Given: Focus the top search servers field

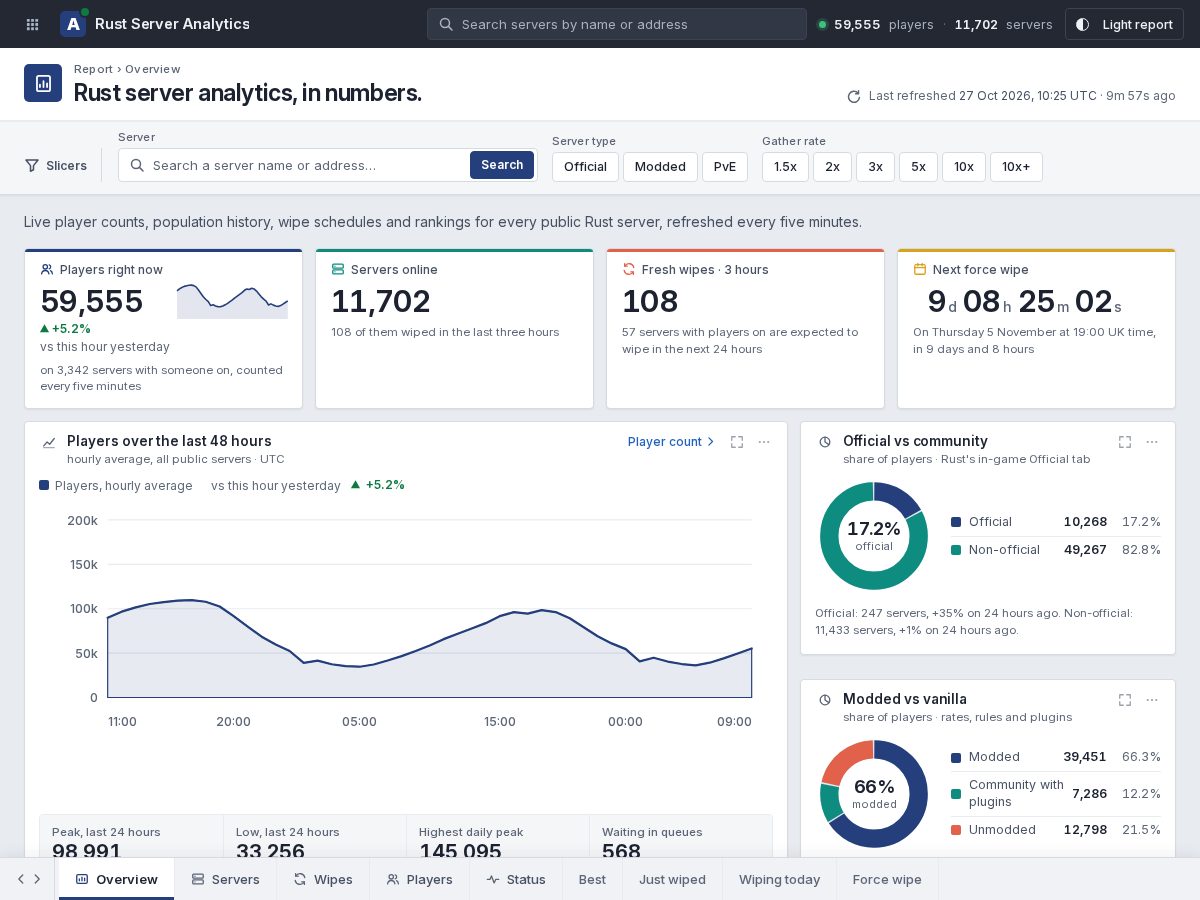Looking at the screenshot, I should (x=617, y=24).
